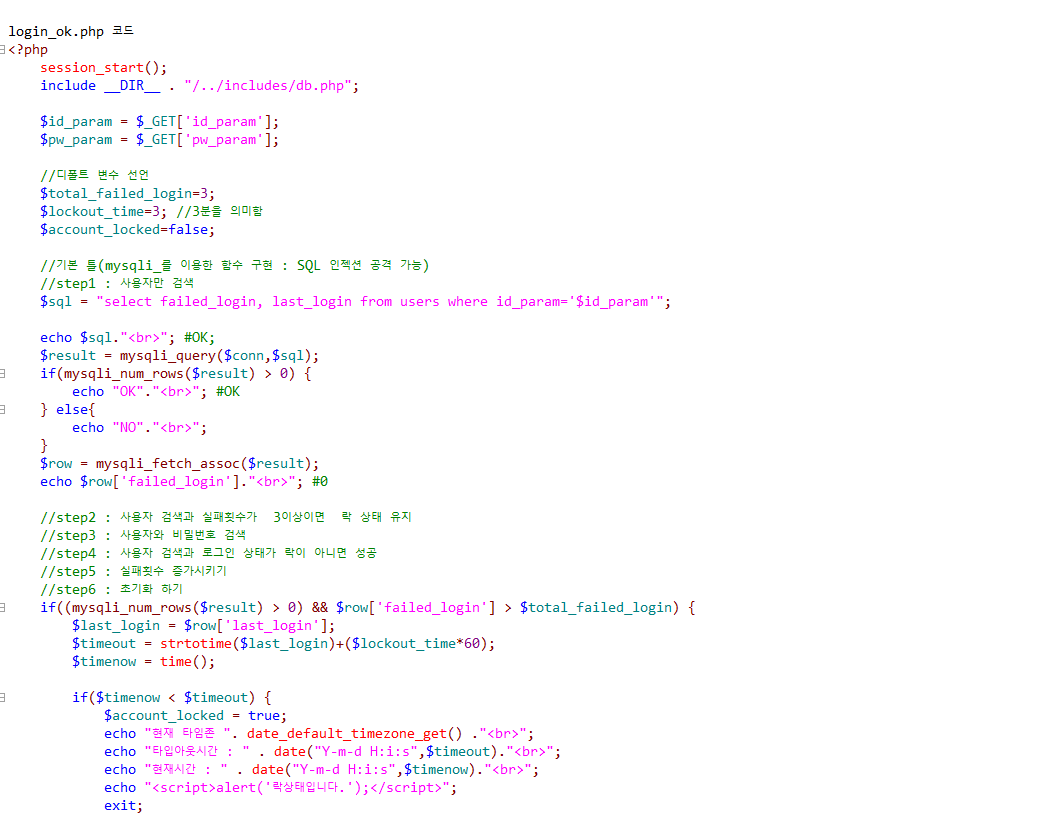Click the "echo $row['failed_login']" line

(x=184, y=482)
